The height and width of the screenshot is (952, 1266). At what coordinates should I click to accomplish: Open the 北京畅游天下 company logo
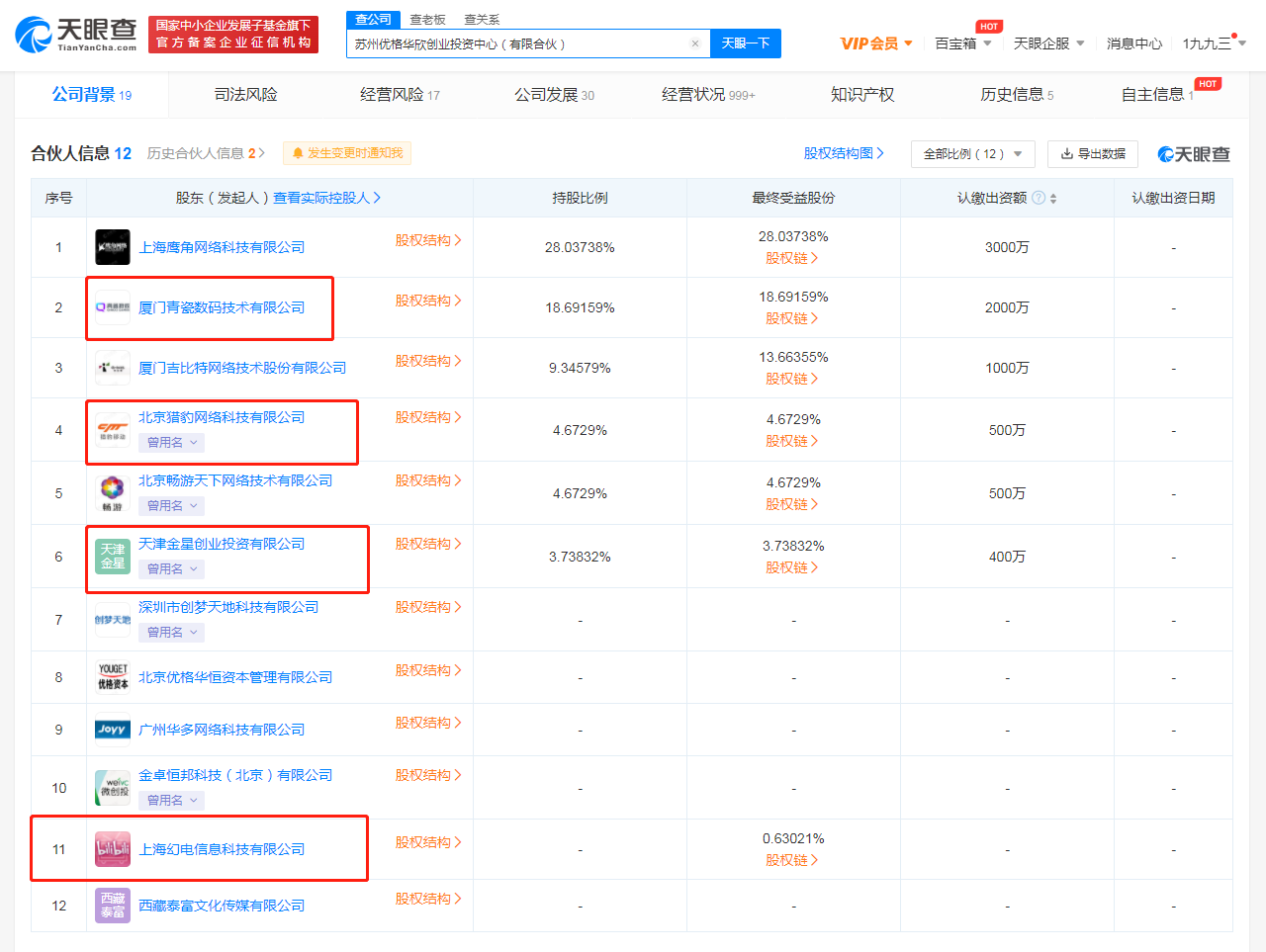[x=113, y=493]
